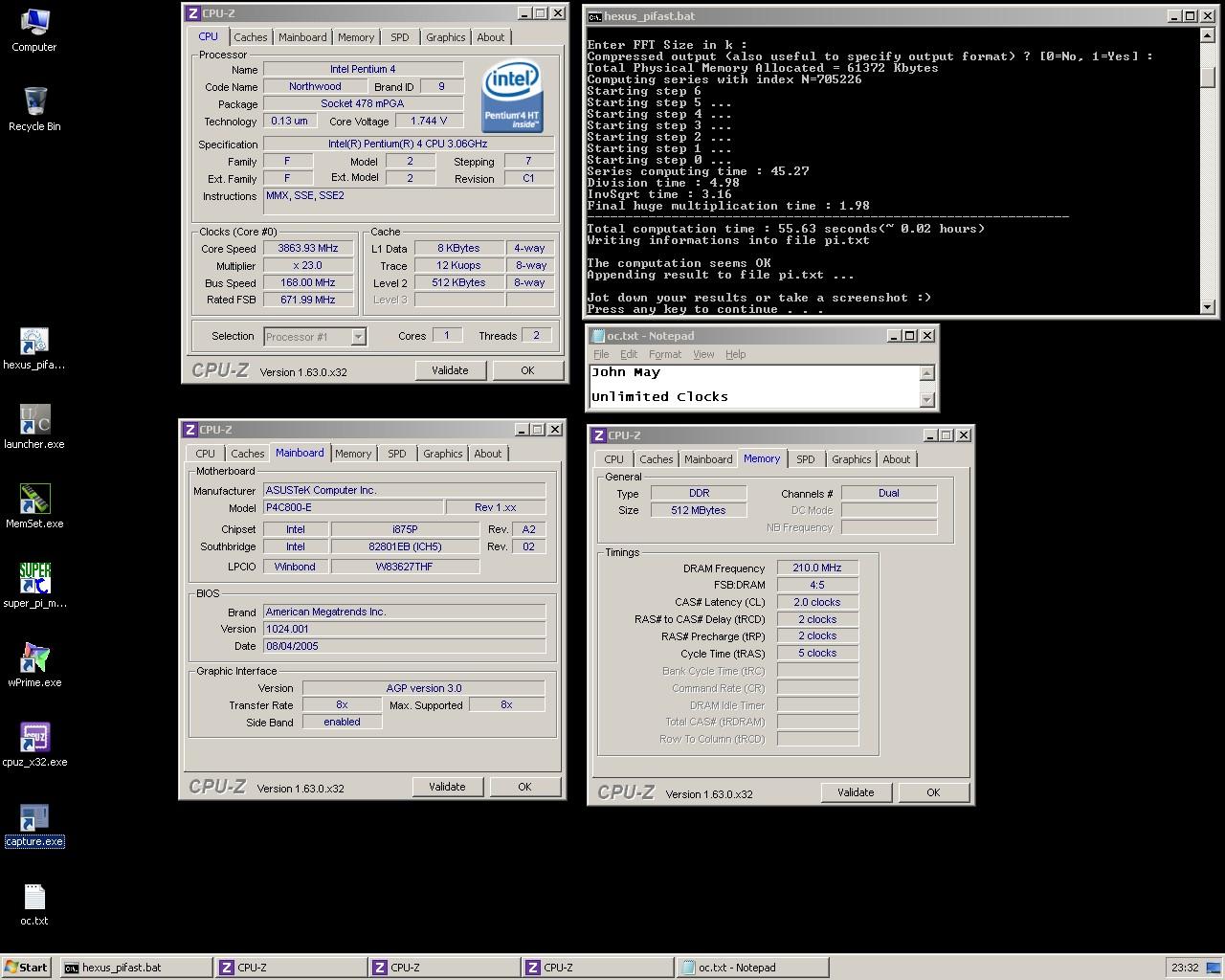
Task: Select the oc.txt file icon on desktop
Action: tap(34, 904)
